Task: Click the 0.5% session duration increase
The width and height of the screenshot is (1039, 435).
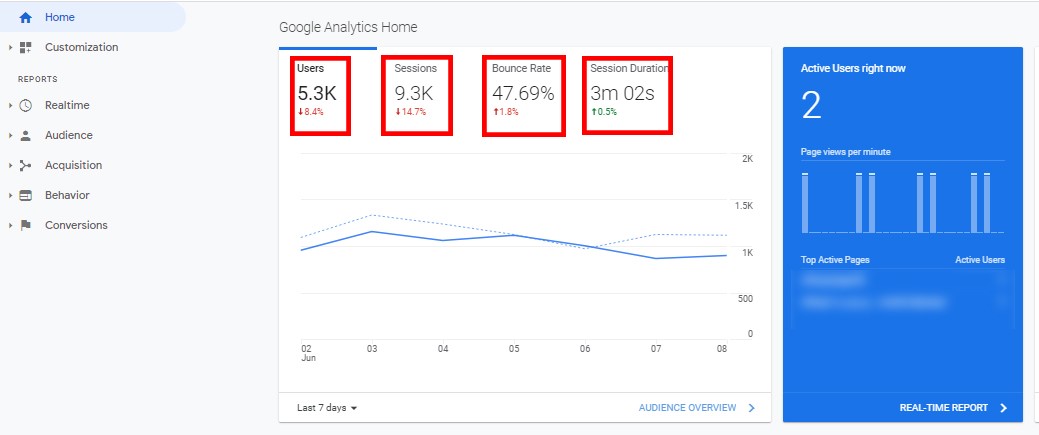Action: pyautogui.click(x=604, y=112)
